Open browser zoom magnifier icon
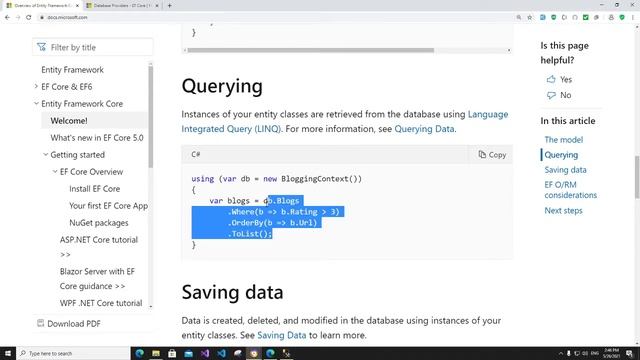The width and height of the screenshot is (640, 360). [x=519, y=18]
